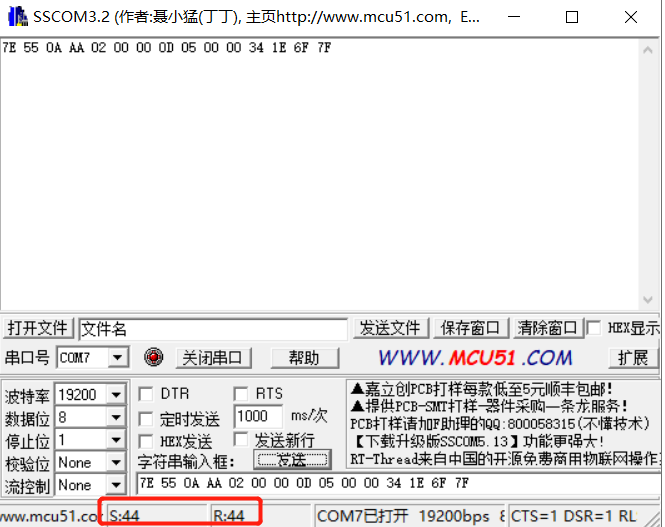Open the 停止位 stop bits dropdown
Viewport: 665px width, 527px height.
(x=116, y=440)
